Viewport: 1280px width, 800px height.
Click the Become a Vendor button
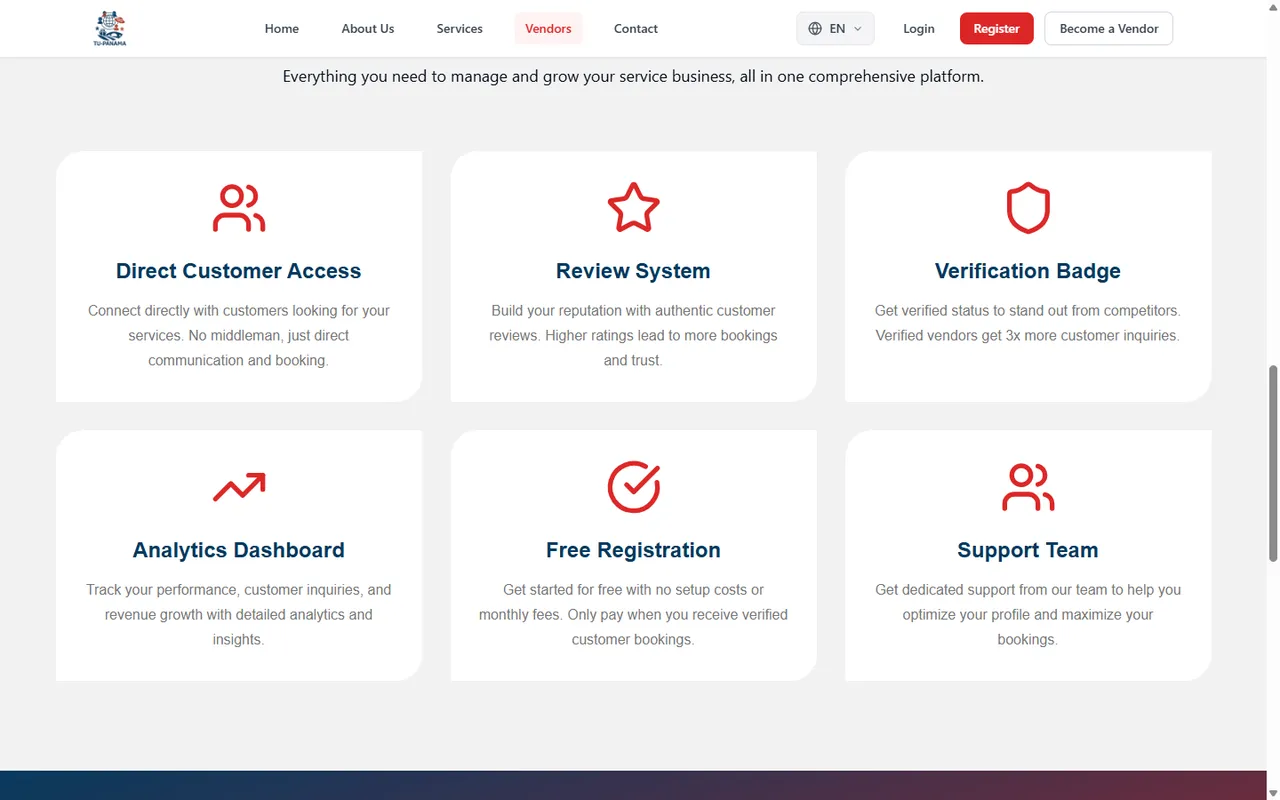pyautogui.click(x=1108, y=29)
